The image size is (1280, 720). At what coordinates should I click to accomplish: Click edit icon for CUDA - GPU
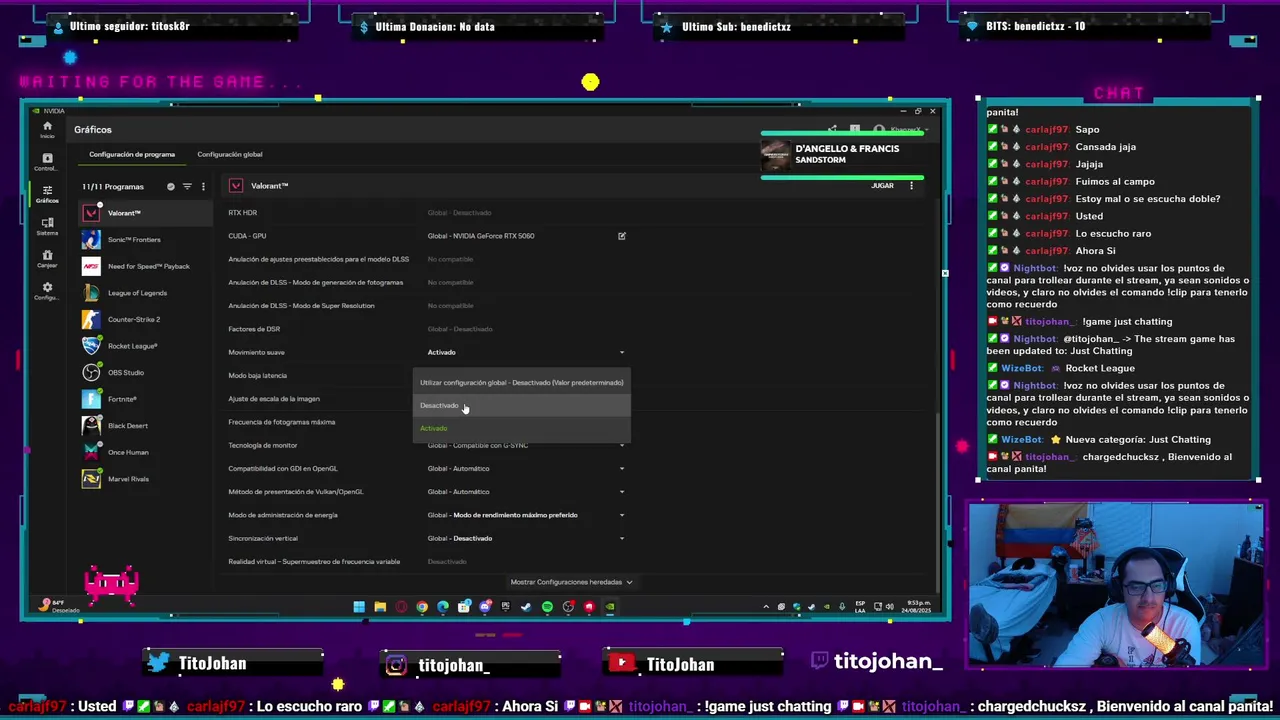(x=621, y=236)
